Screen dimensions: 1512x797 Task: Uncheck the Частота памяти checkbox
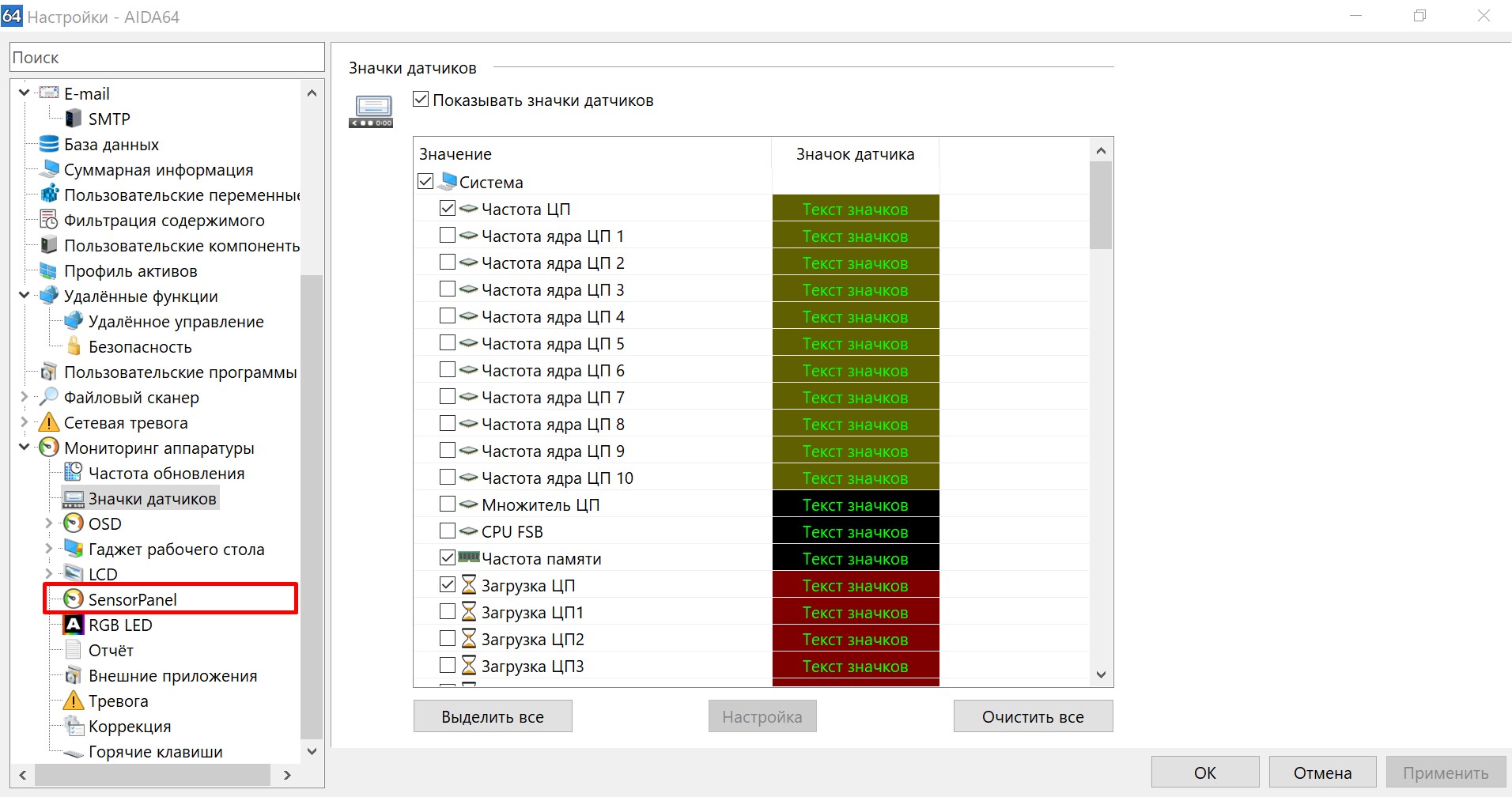point(448,558)
